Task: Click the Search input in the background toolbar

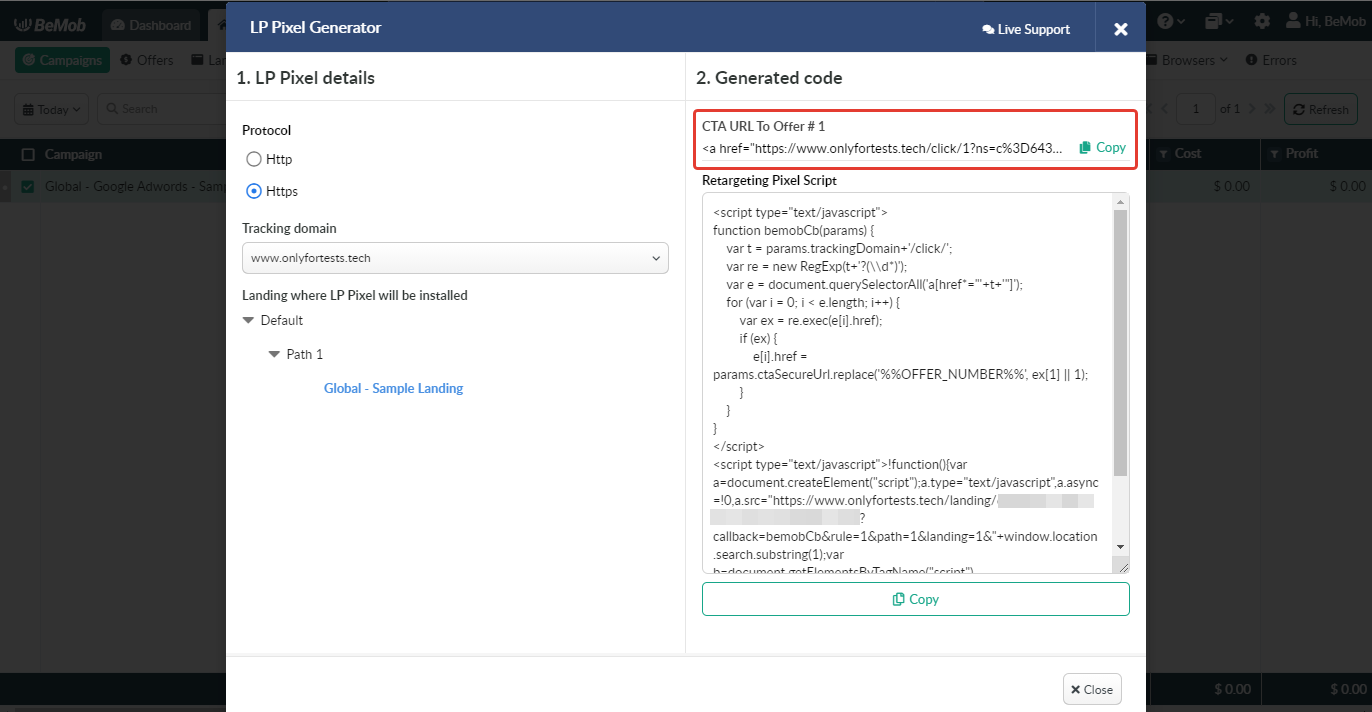Action: click(x=160, y=109)
